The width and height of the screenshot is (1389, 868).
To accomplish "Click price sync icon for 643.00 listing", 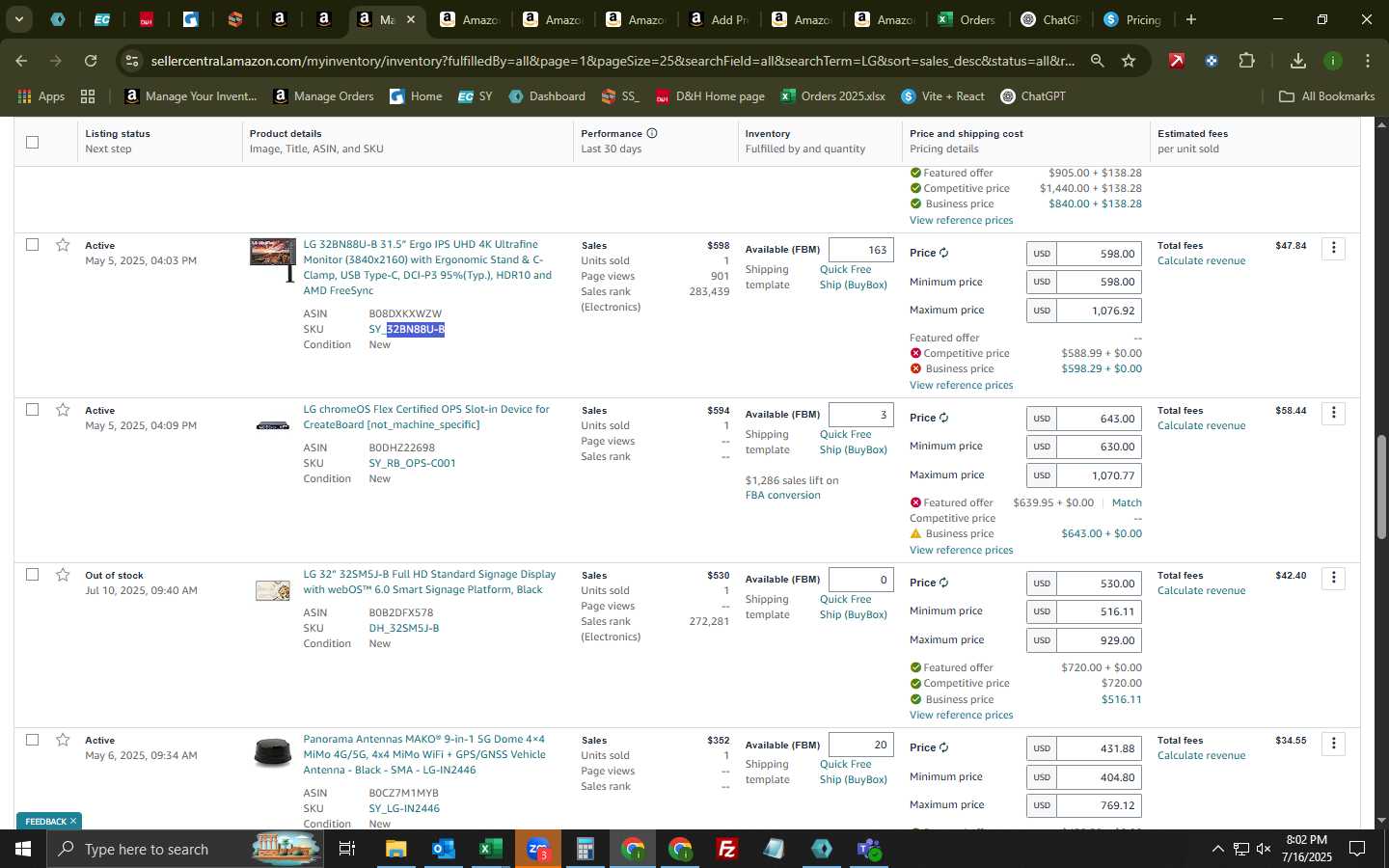I will (943, 418).
